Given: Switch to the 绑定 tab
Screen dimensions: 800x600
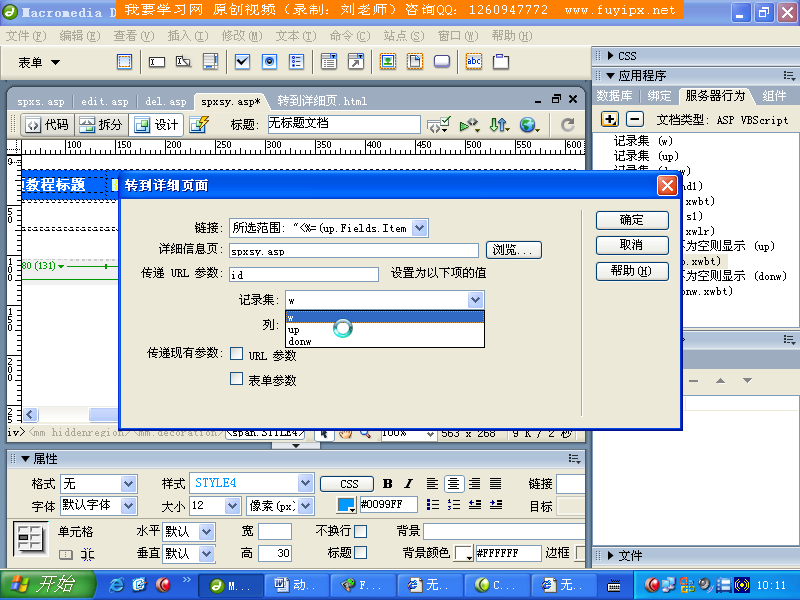Looking at the screenshot, I should [x=659, y=95].
